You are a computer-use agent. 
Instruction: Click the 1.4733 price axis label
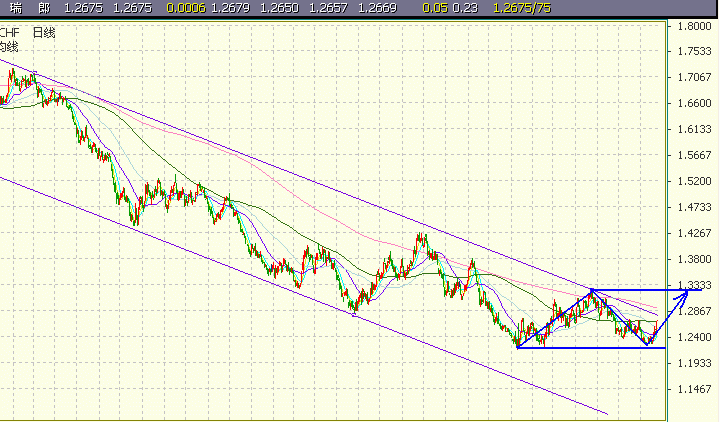694,208
